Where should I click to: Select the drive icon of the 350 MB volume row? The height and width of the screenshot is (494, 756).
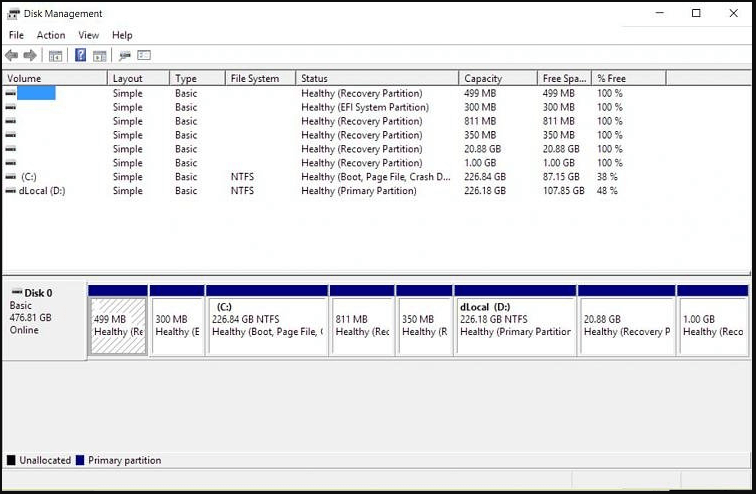point(11,135)
